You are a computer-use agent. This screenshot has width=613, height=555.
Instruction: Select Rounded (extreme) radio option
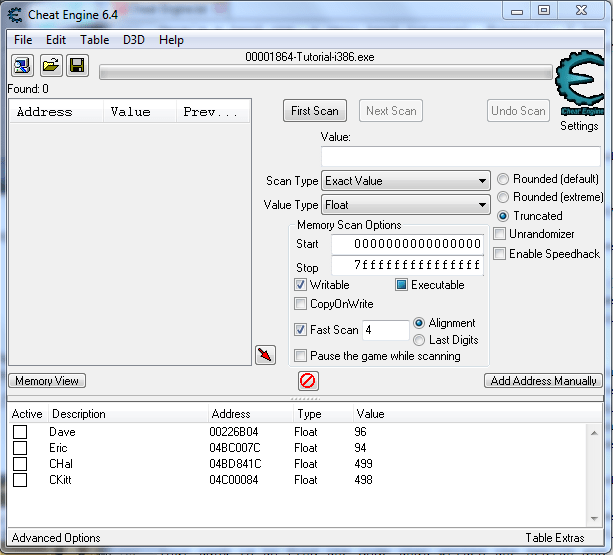tap(503, 197)
